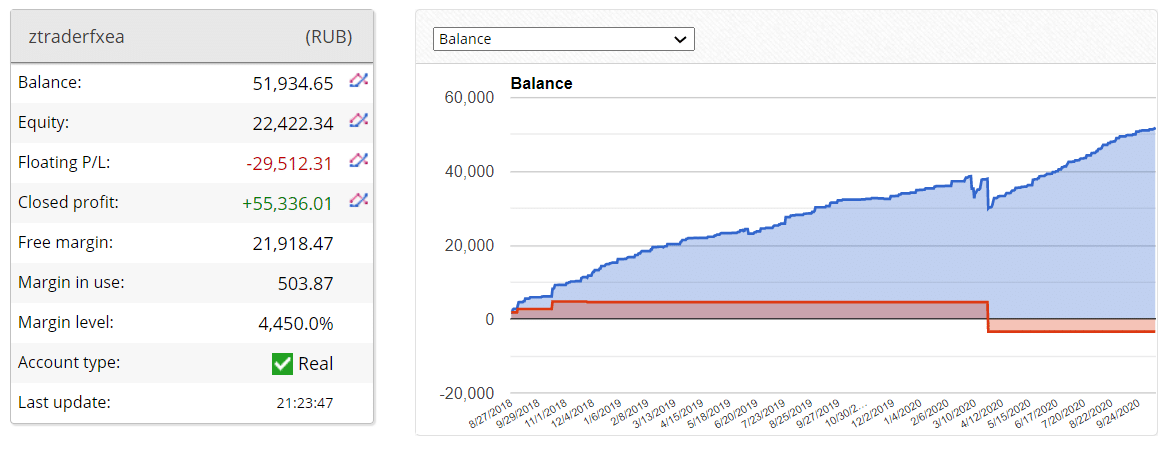Click the red deposit line's step down

point(988,316)
